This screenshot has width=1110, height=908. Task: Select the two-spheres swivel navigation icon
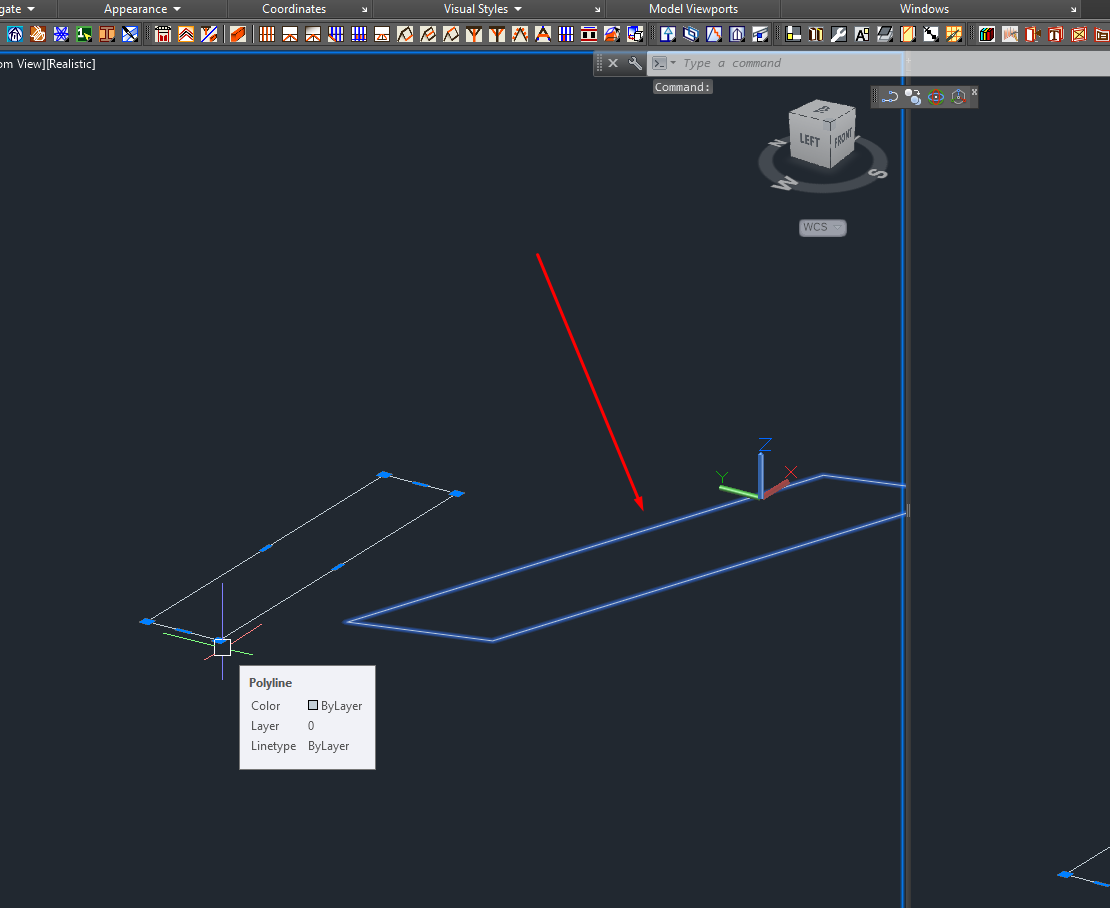tap(912, 97)
